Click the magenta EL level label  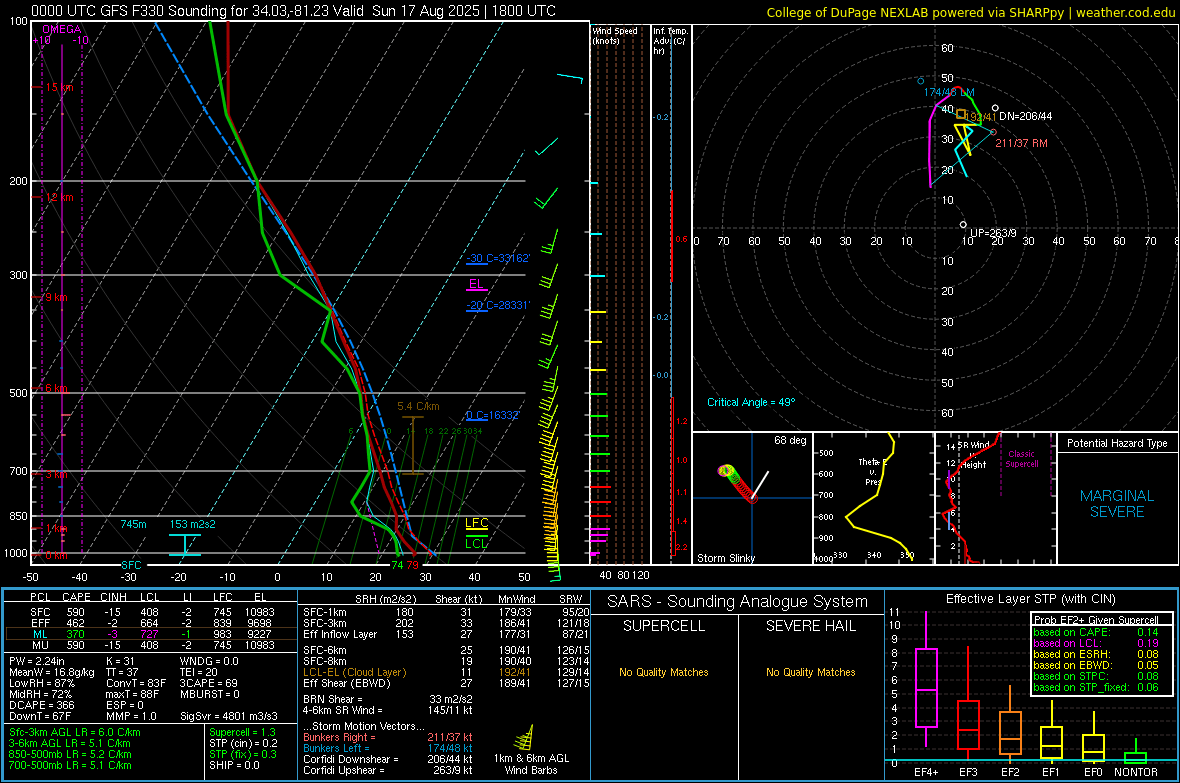pos(476,284)
